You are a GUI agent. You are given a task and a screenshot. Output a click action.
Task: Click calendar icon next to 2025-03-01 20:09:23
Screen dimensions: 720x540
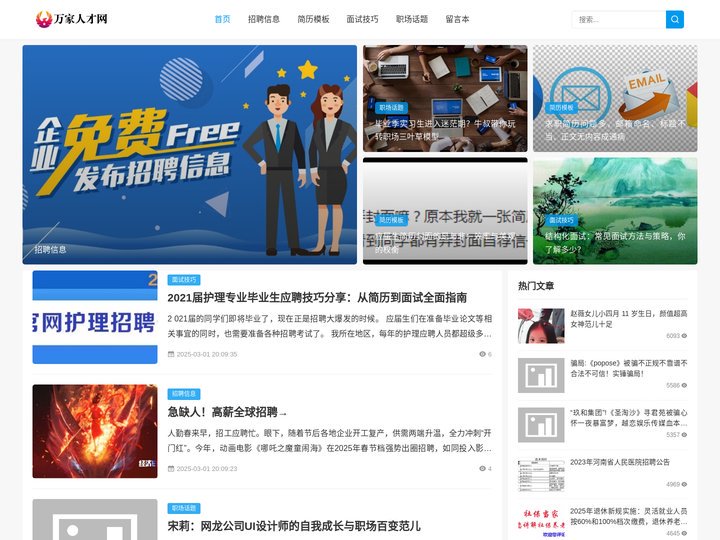click(171, 468)
